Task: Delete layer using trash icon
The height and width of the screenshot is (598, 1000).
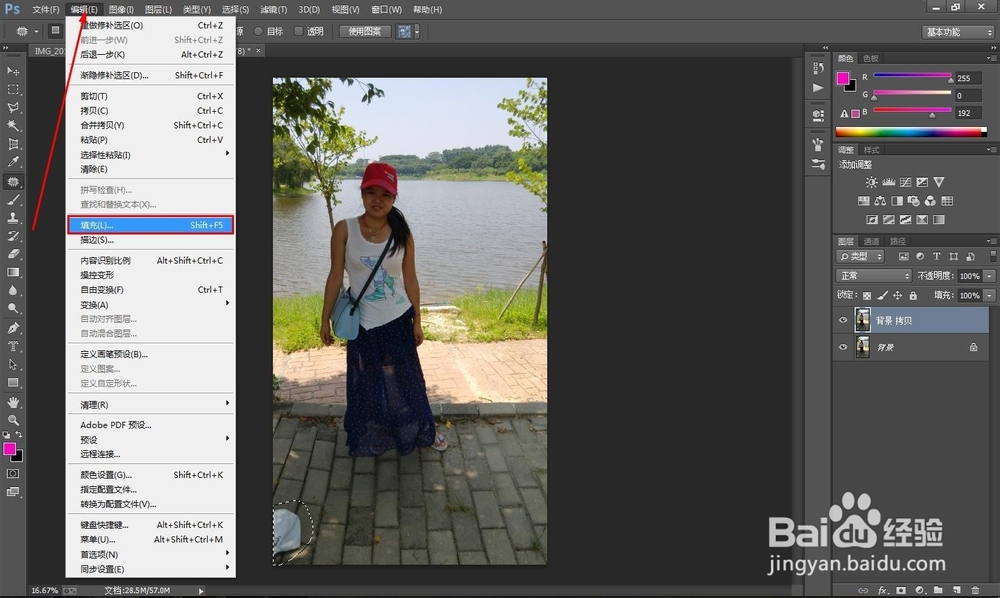Action: pyautogui.click(x=975, y=590)
